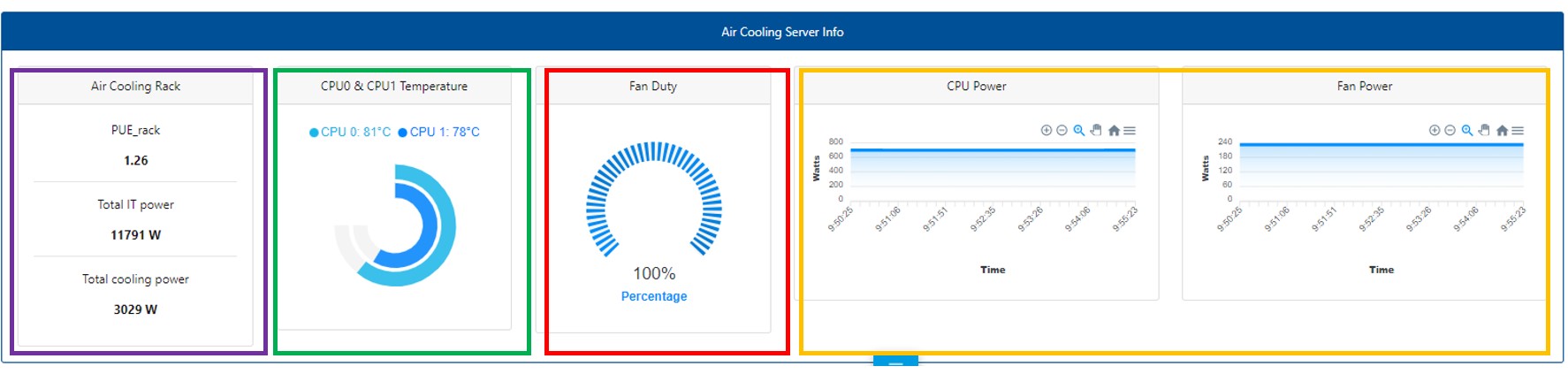Image resolution: width=1568 pixels, height=374 pixels.
Task: Toggle the CPU 0: 81°C legend series
Action: 350,132
